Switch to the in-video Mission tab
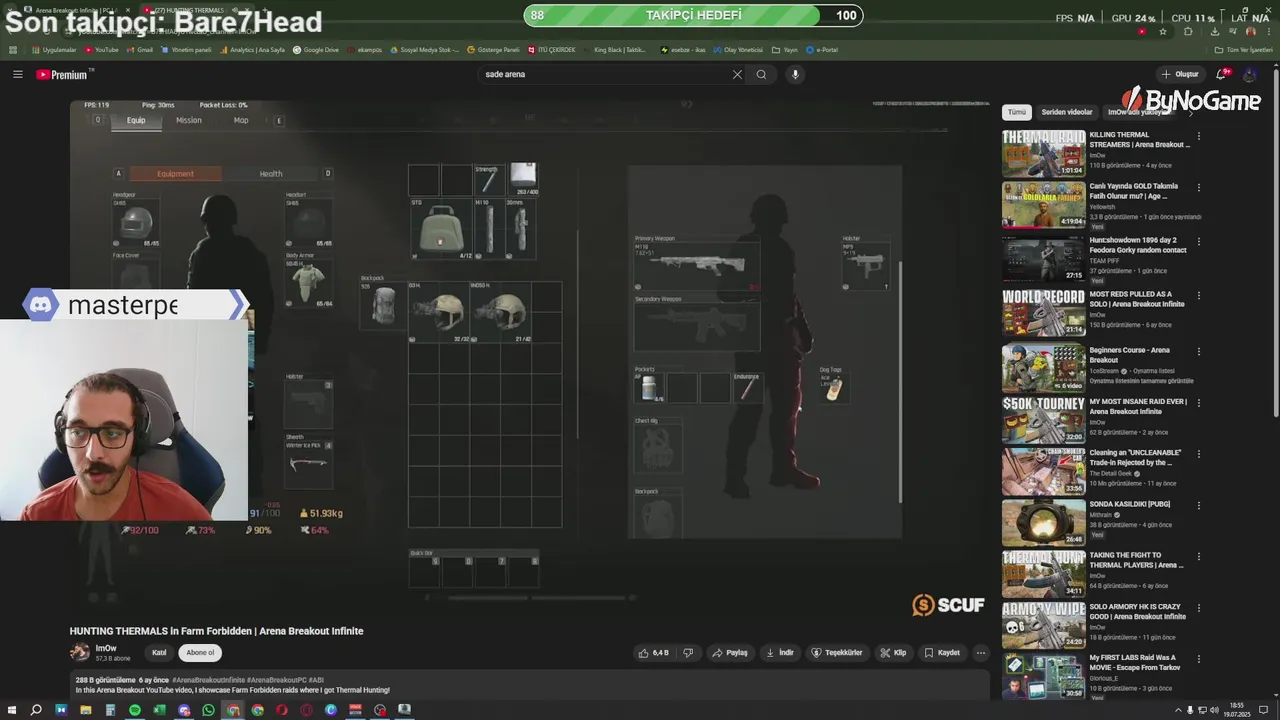Image resolution: width=1280 pixels, height=720 pixels. click(x=189, y=120)
